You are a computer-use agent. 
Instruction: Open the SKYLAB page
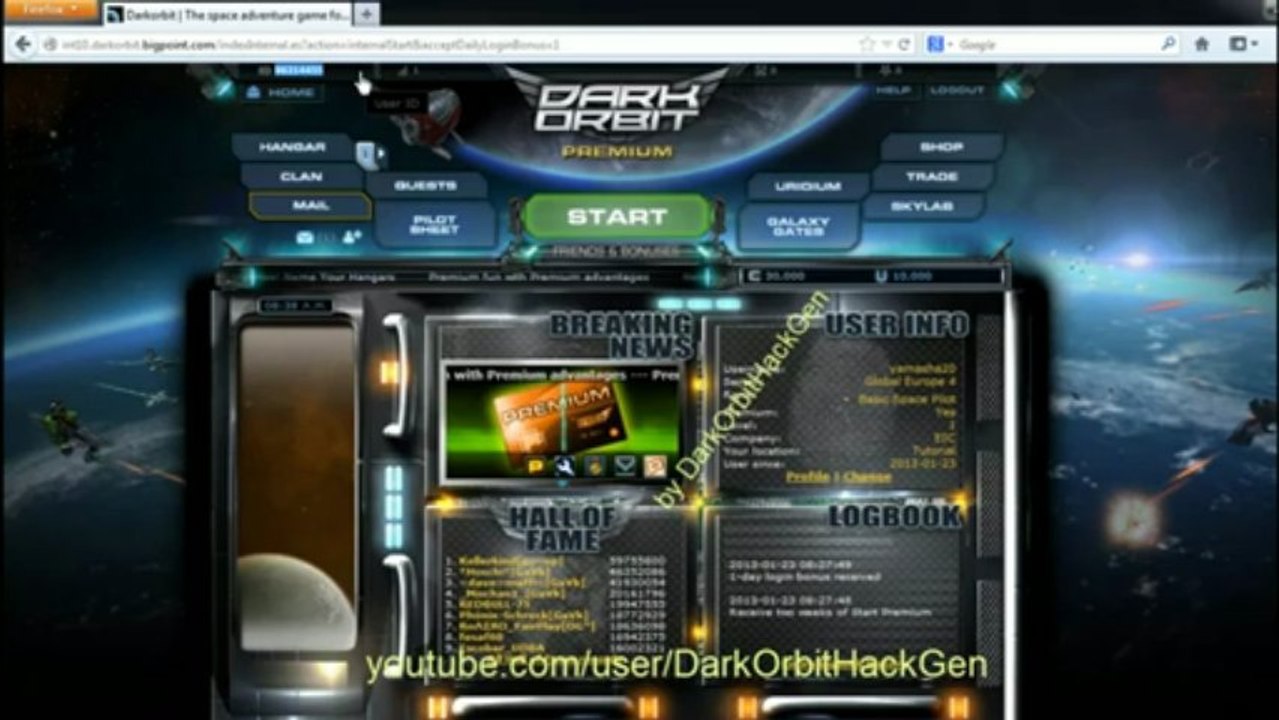(922, 206)
